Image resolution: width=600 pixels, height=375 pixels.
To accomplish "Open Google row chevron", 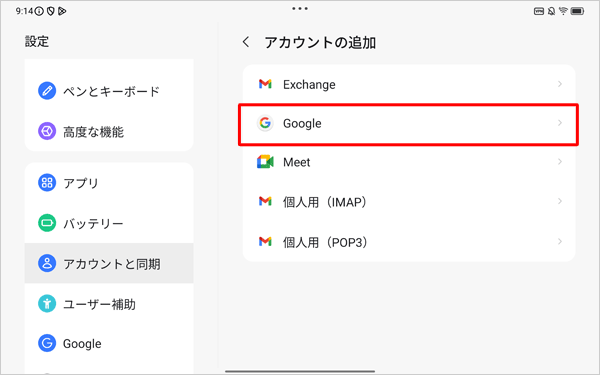I will (560, 123).
